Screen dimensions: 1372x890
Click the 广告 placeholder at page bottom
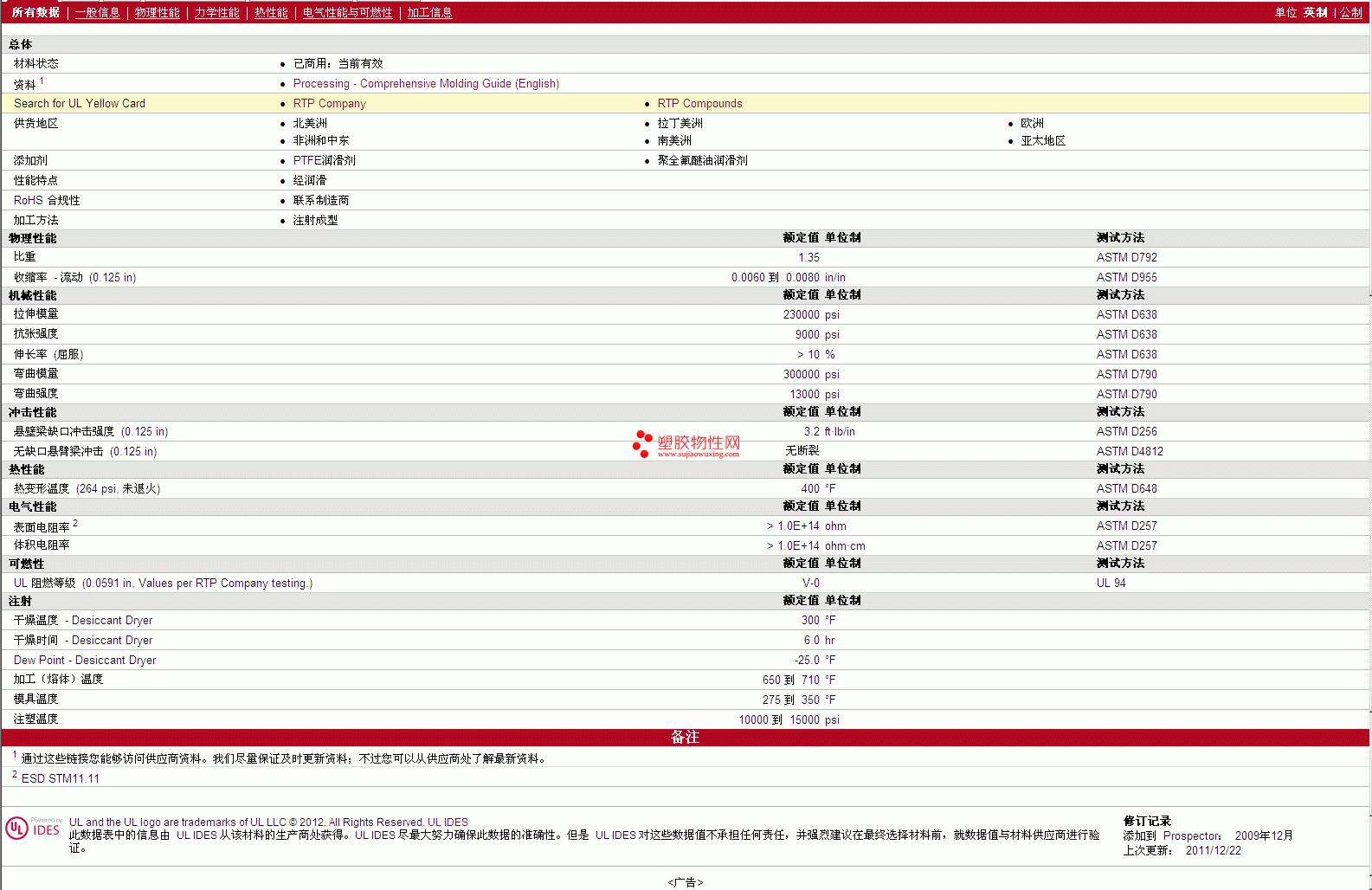click(x=685, y=882)
